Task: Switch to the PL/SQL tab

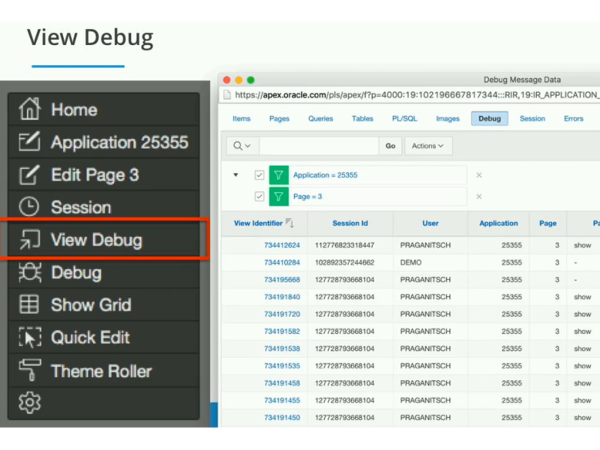Action: (404, 119)
